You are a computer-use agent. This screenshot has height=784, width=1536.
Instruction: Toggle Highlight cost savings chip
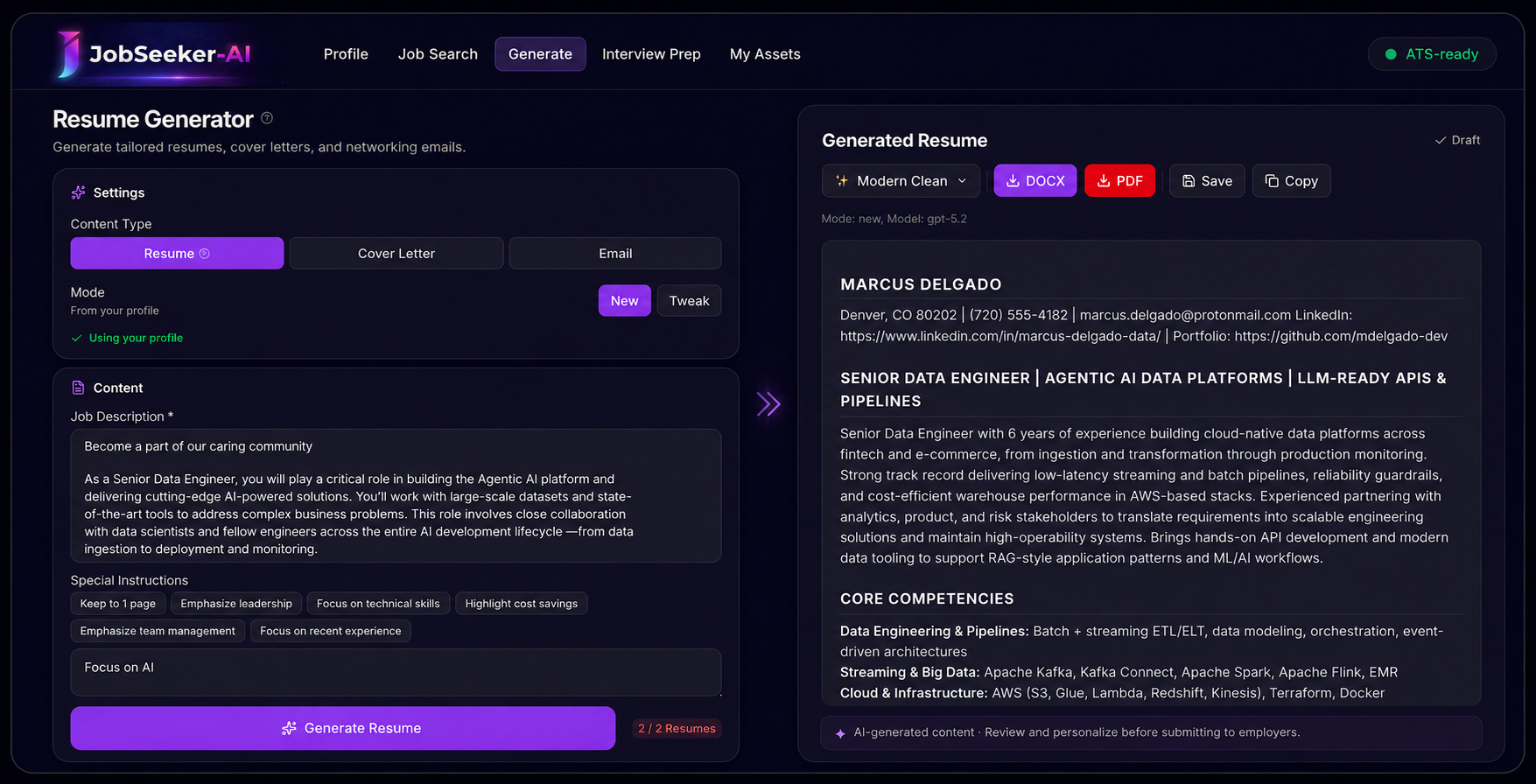522,604
